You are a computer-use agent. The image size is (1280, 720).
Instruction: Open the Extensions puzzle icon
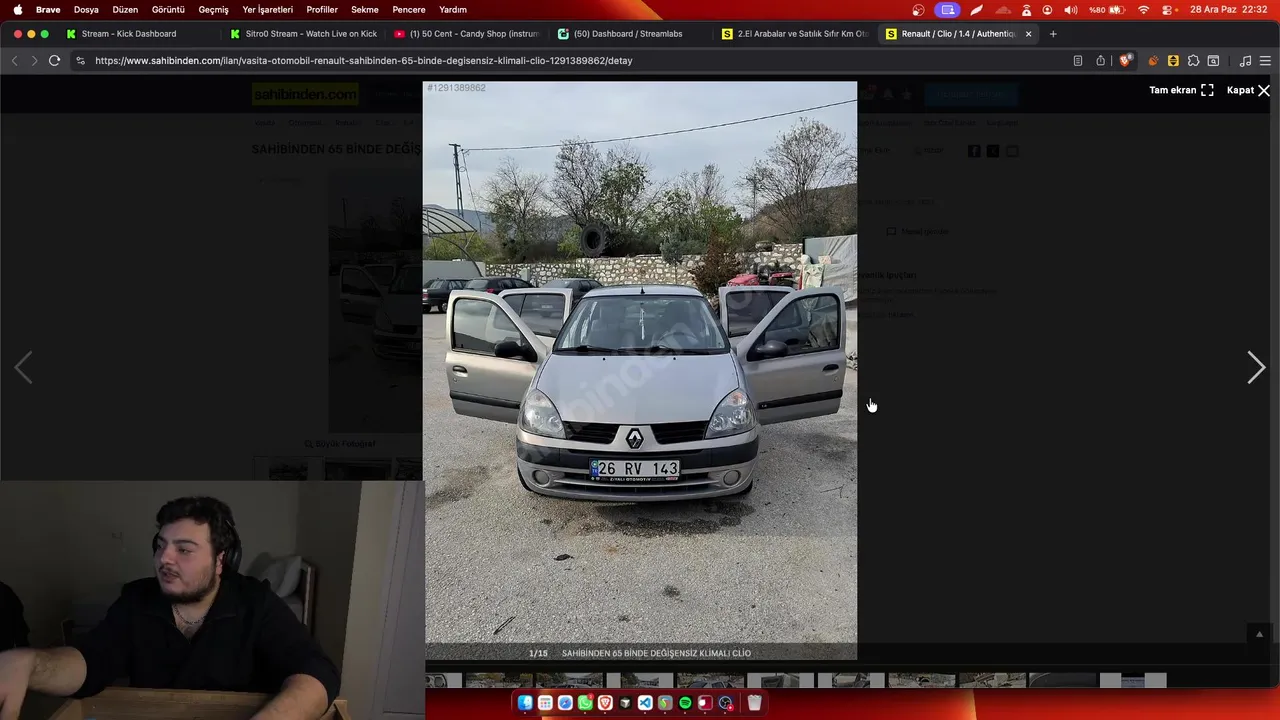coord(1193,60)
